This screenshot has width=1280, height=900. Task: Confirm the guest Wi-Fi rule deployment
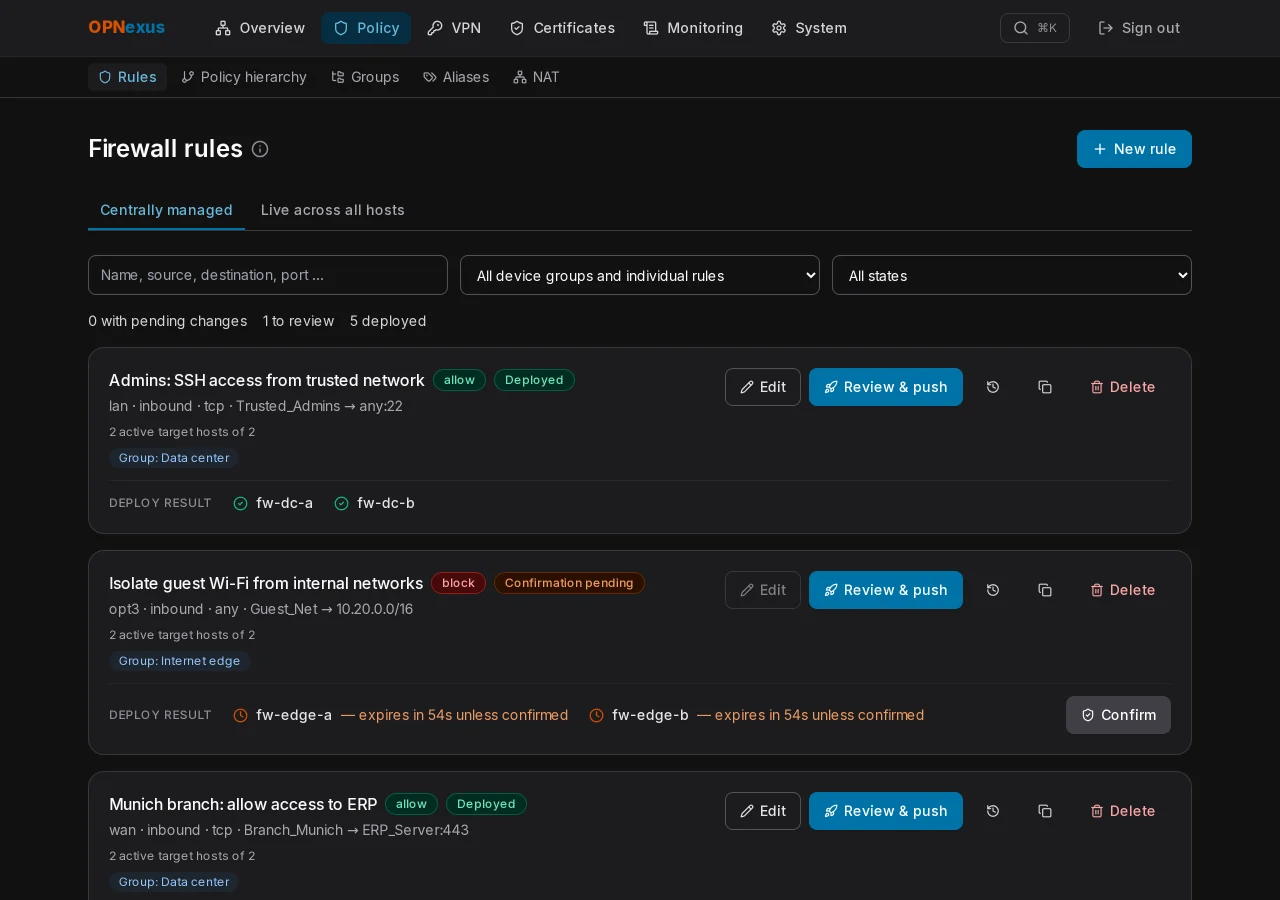coord(1118,715)
